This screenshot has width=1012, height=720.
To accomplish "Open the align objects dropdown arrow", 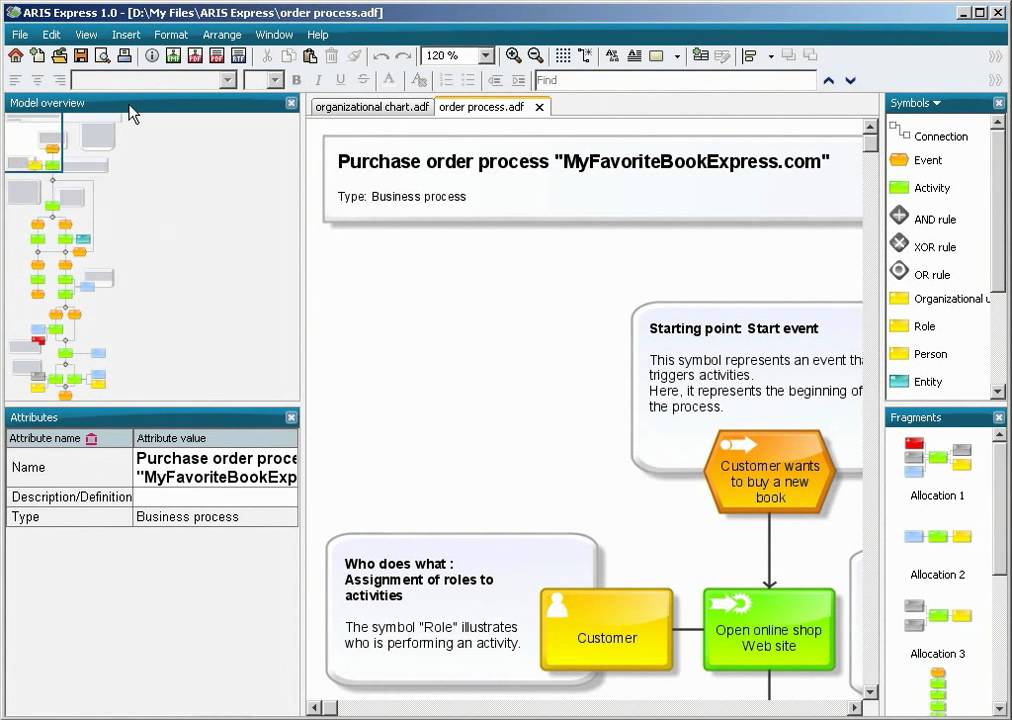I will (x=771, y=56).
